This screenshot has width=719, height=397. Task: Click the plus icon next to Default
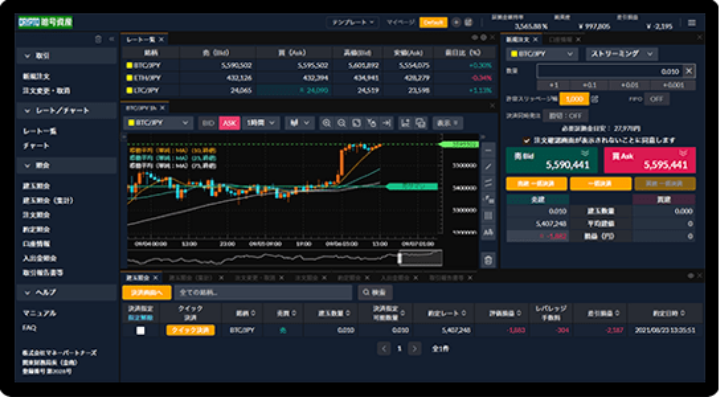tap(456, 22)
